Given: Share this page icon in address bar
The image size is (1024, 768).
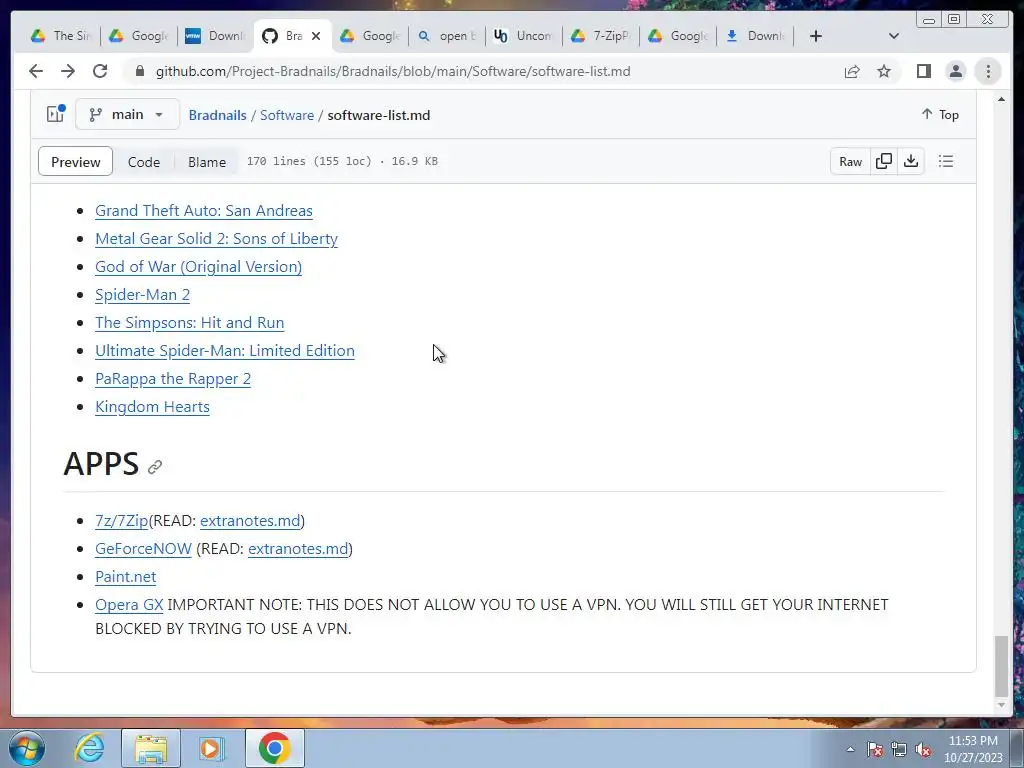Looking at the screenshot, I should click(852, 71).
